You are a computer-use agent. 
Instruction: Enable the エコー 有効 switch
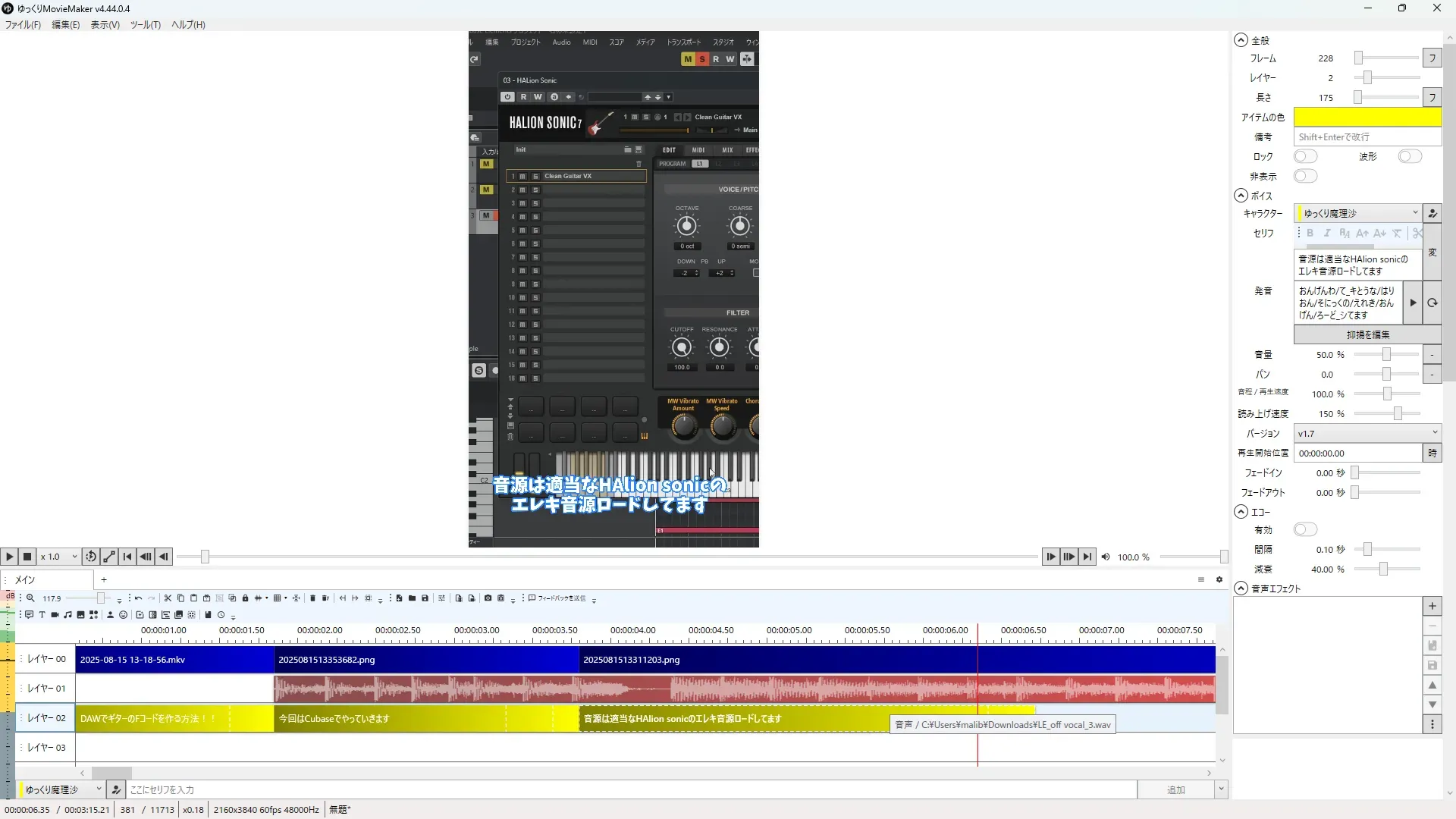1304,529
